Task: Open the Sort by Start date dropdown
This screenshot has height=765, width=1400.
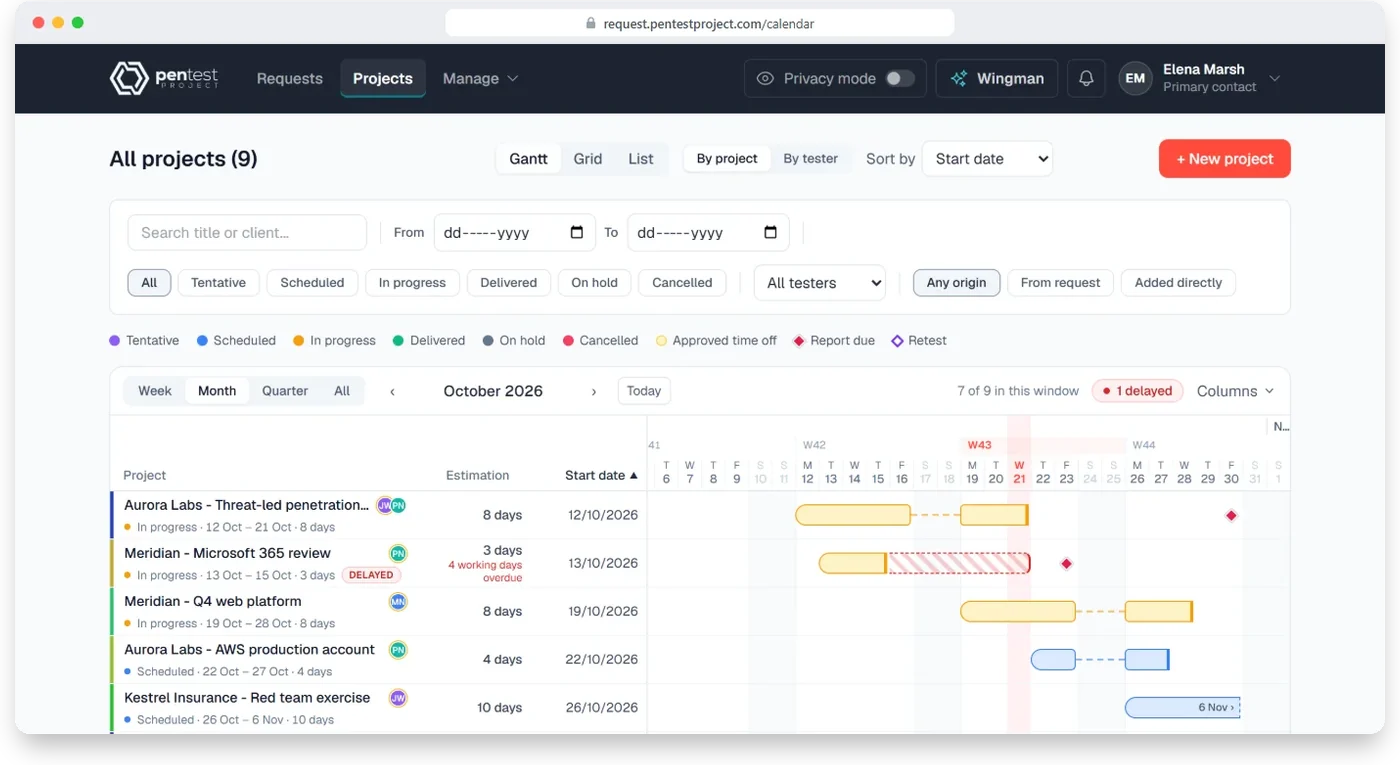Action: 987,158
